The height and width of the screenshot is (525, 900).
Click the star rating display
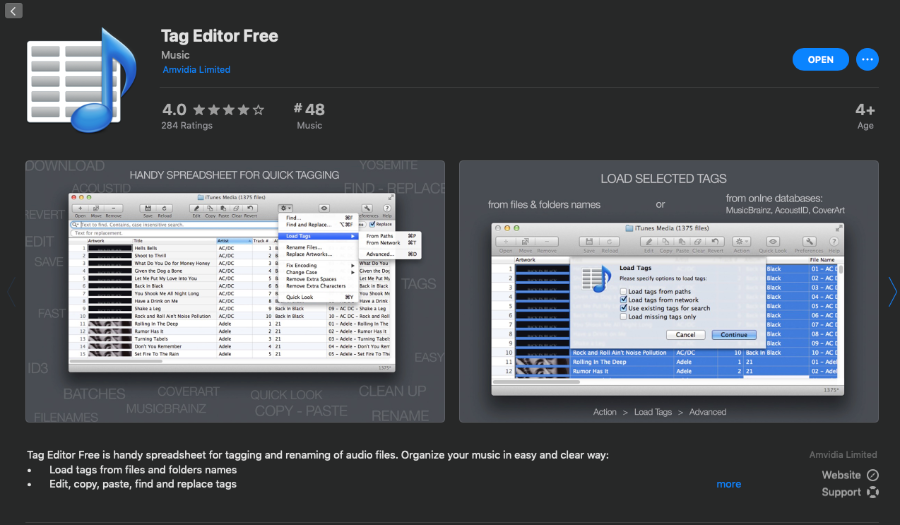point(228,110)
